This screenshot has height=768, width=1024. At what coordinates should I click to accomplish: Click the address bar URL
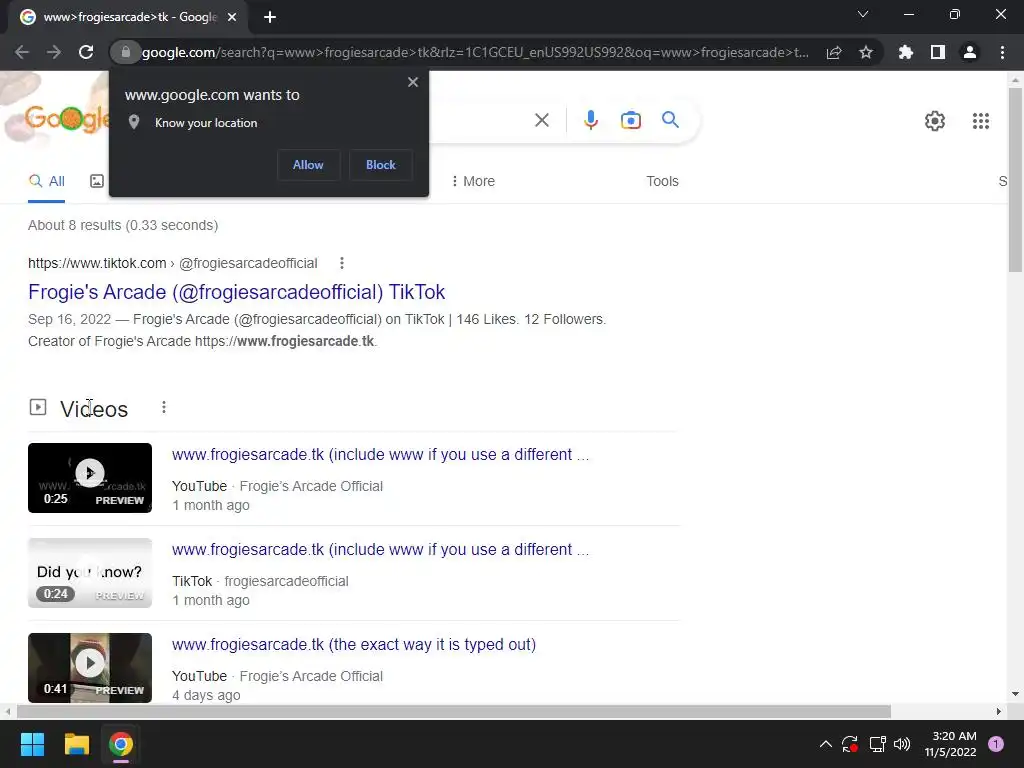click(475, 52)
